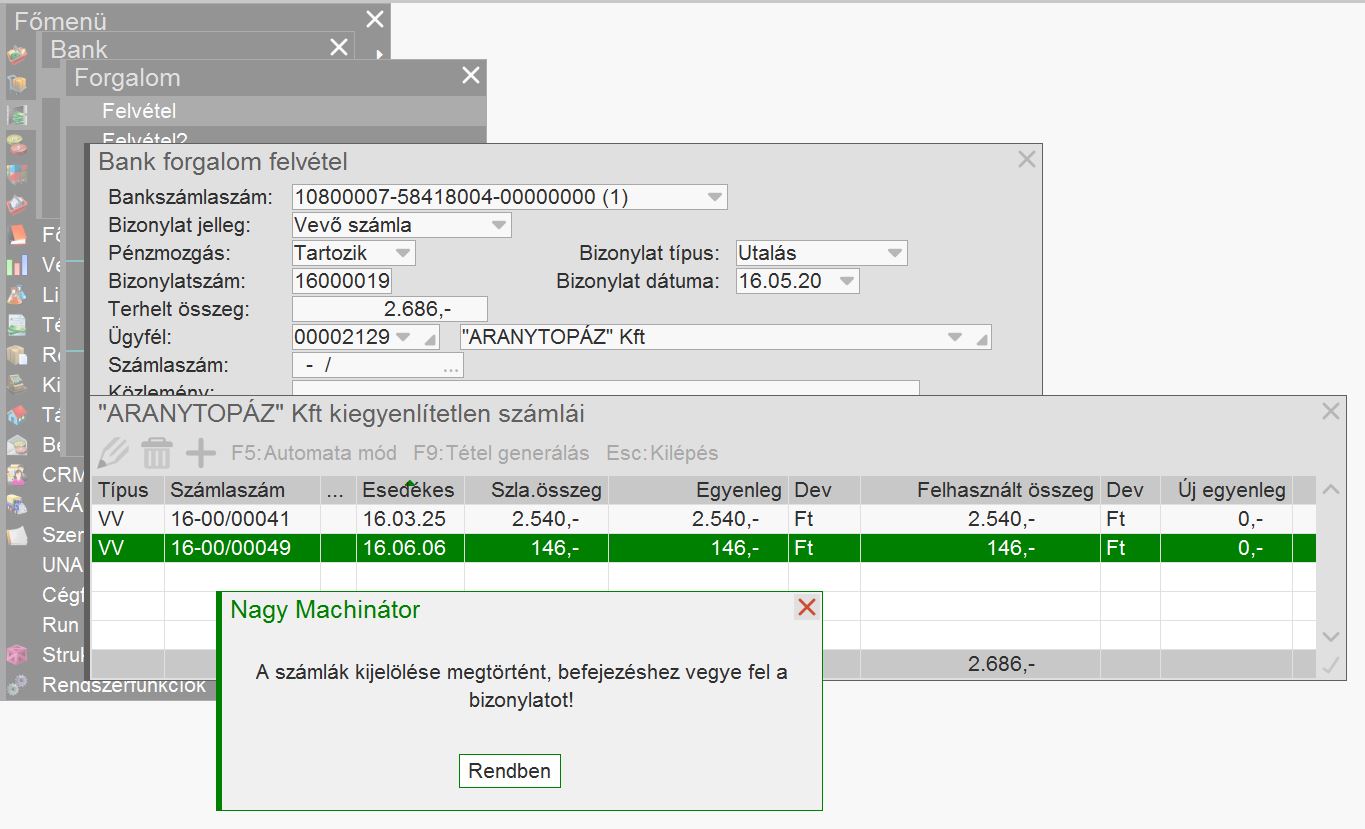This screenshot has width=1365, height=829.
Task: Select Felvétel in the Forgalom menu
Action: pyautogui.click(x=276, y=111)
